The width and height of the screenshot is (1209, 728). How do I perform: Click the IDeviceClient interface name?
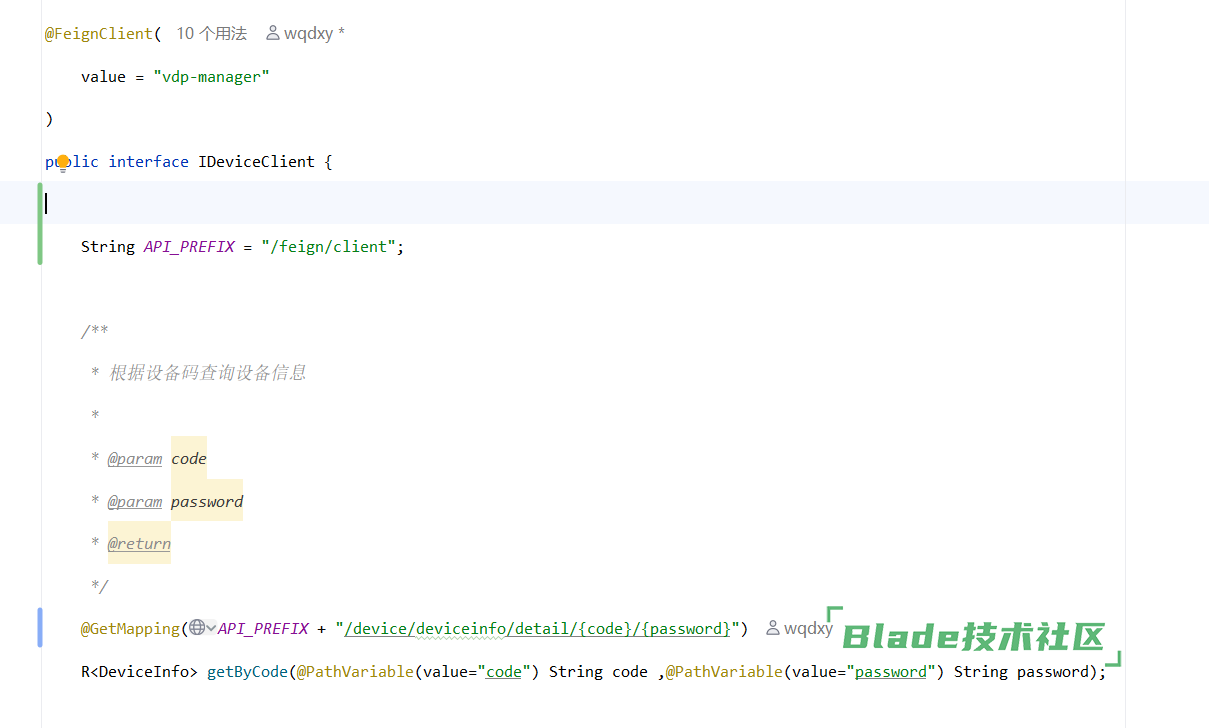[256, 161]
